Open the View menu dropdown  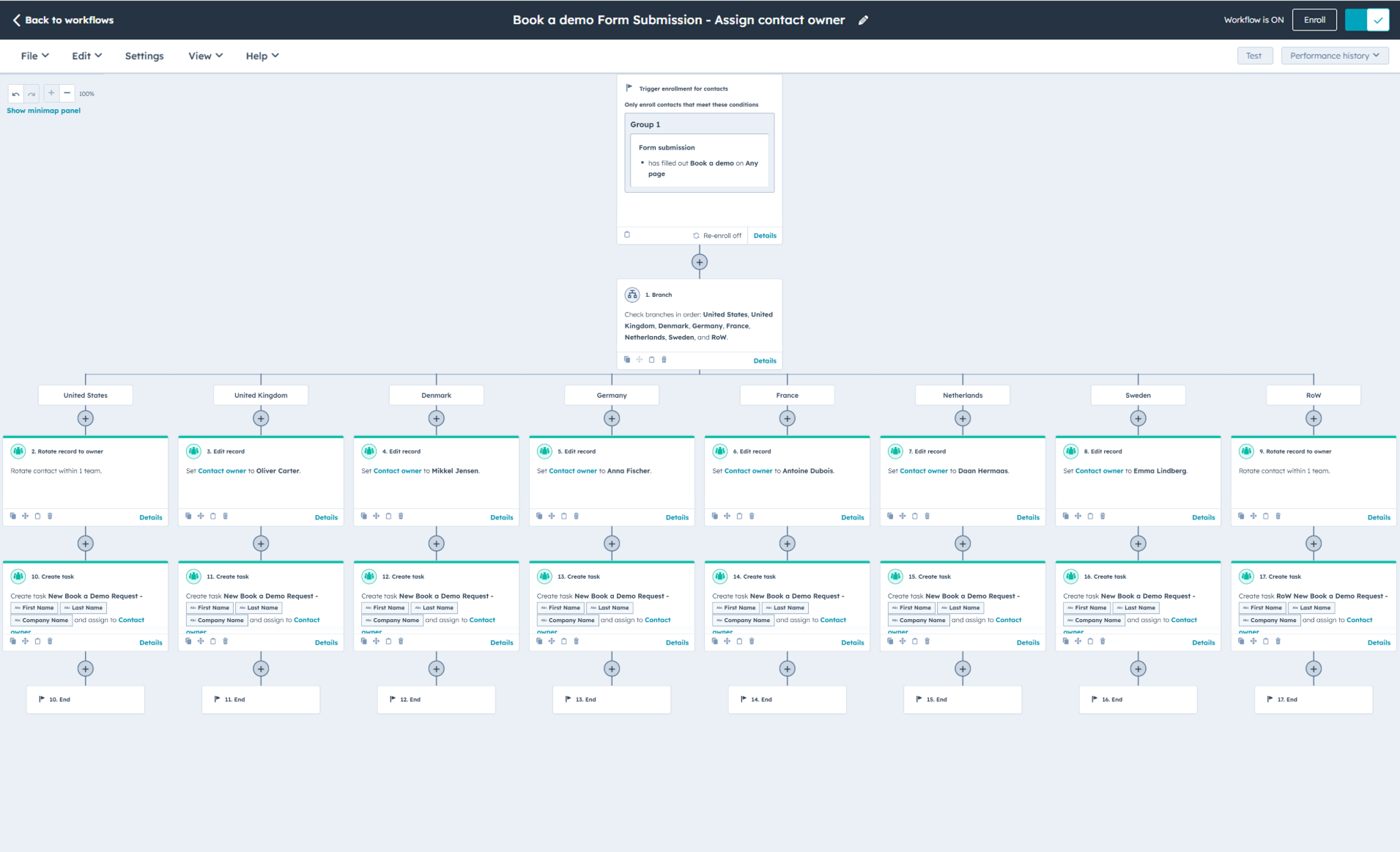204,56
